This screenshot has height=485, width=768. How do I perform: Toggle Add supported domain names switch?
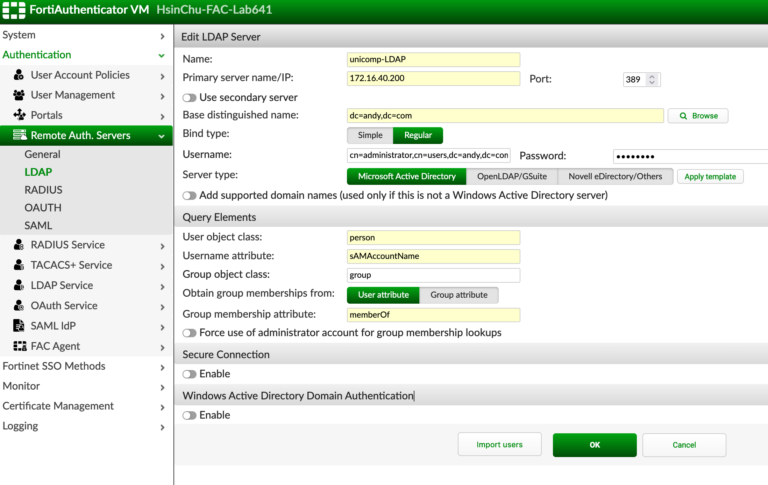(189, 195)
